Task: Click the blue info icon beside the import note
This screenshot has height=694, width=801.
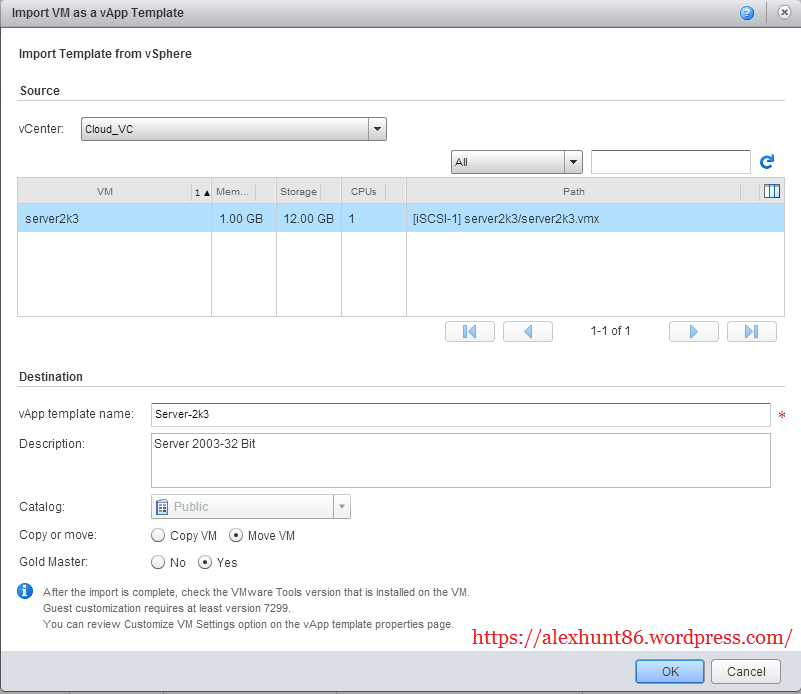Action: (25, 591)
